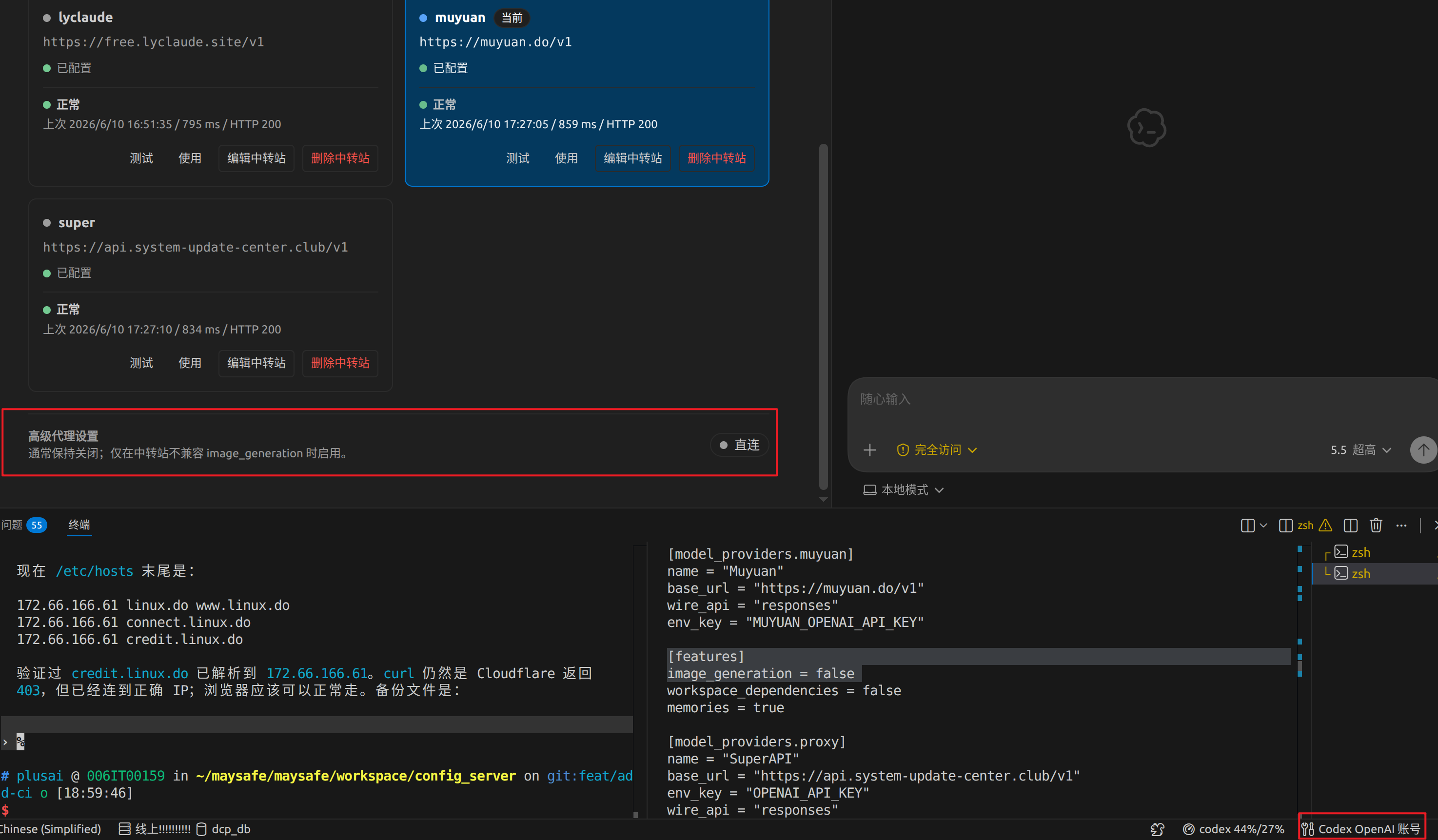
Task: Kill the terminal with the trash icon
Action: point(1376,526)
